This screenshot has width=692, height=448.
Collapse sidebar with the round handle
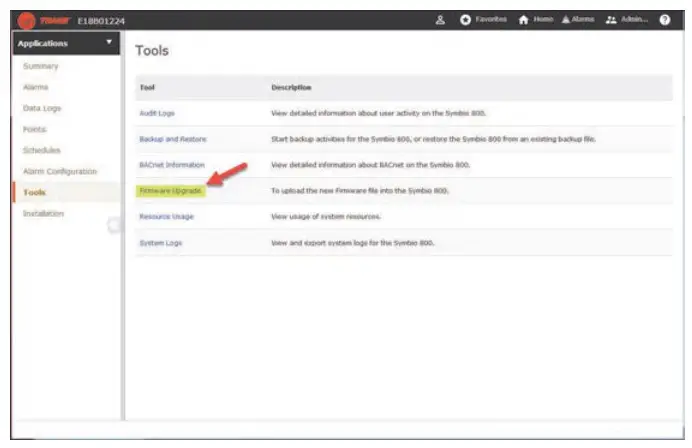(x=114, y=225)
